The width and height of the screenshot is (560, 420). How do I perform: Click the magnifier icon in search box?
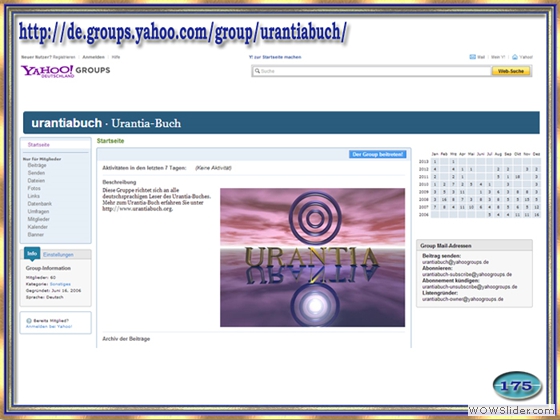pos(257,71)
